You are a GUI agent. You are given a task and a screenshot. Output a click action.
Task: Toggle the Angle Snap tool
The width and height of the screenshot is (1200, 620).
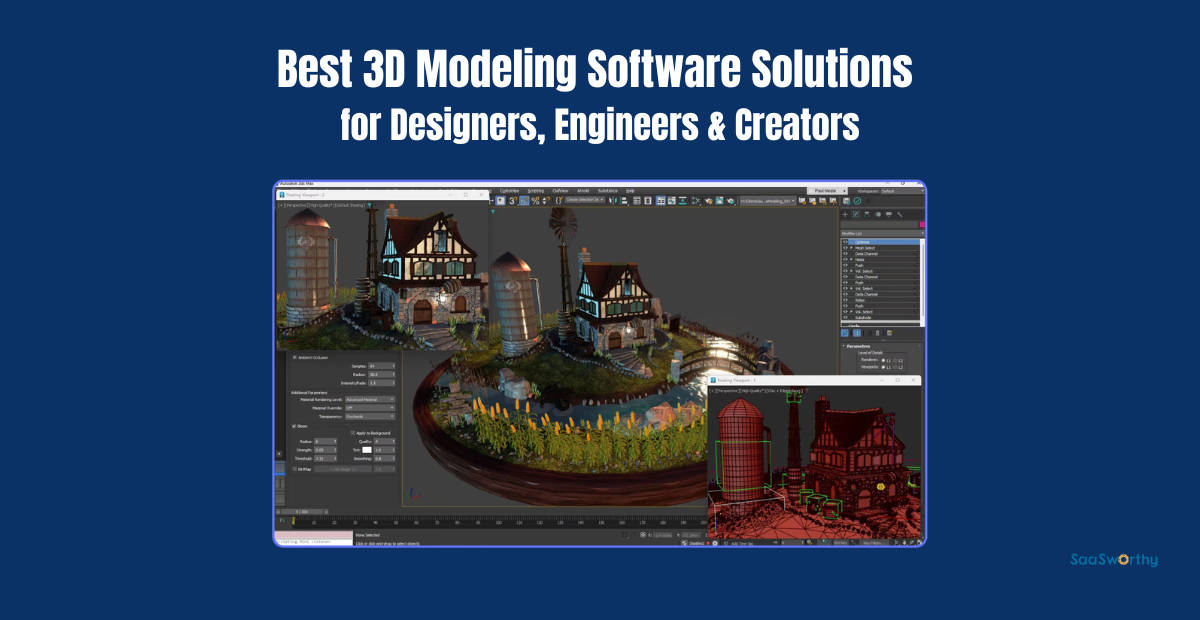[x=524, y=201]
